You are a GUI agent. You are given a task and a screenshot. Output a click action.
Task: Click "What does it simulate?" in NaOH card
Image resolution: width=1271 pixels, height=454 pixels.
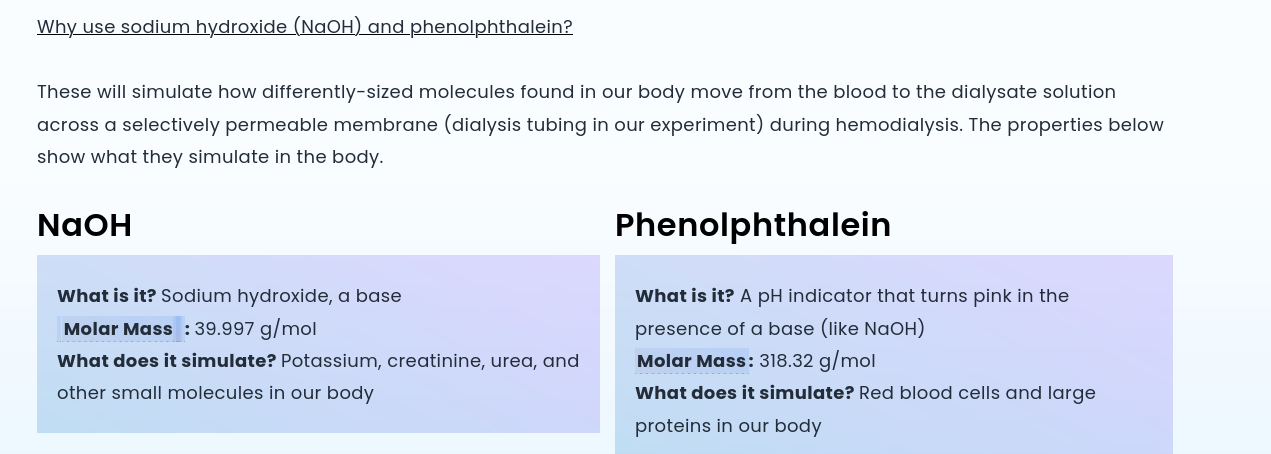coord(166,361)
